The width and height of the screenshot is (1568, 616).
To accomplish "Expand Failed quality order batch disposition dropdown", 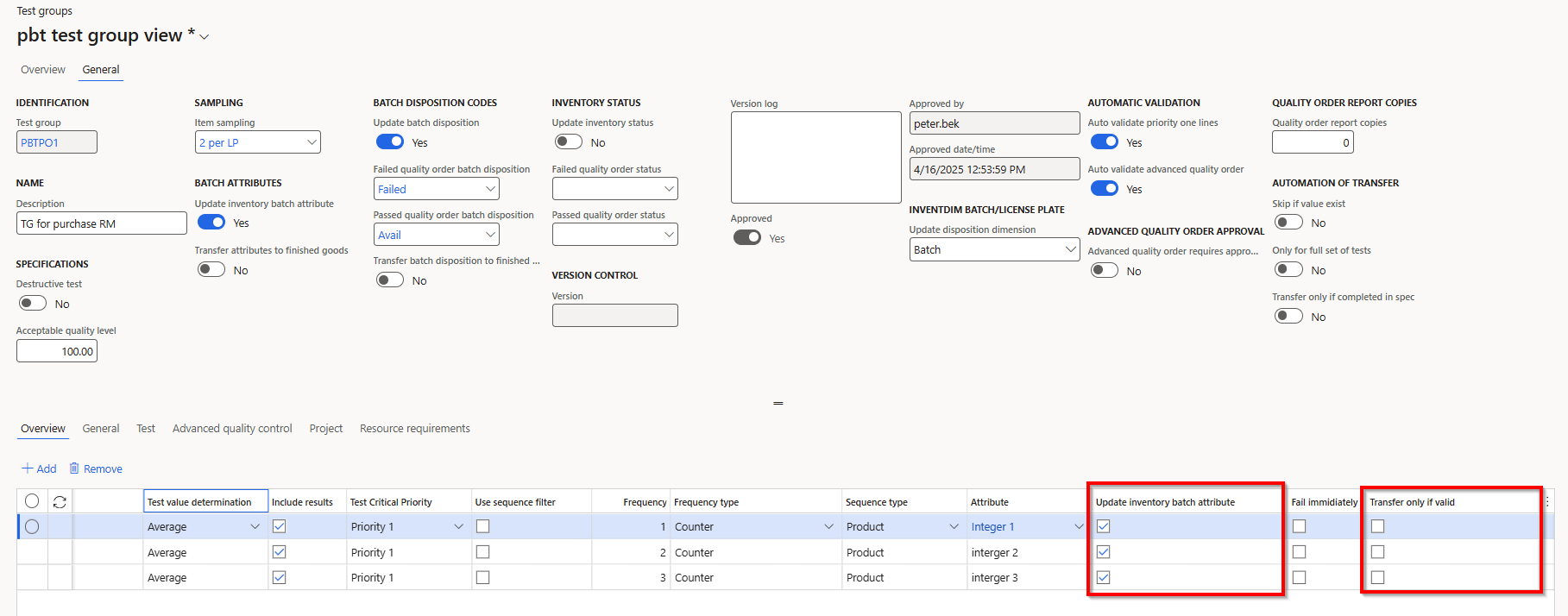I will [490, 189].
